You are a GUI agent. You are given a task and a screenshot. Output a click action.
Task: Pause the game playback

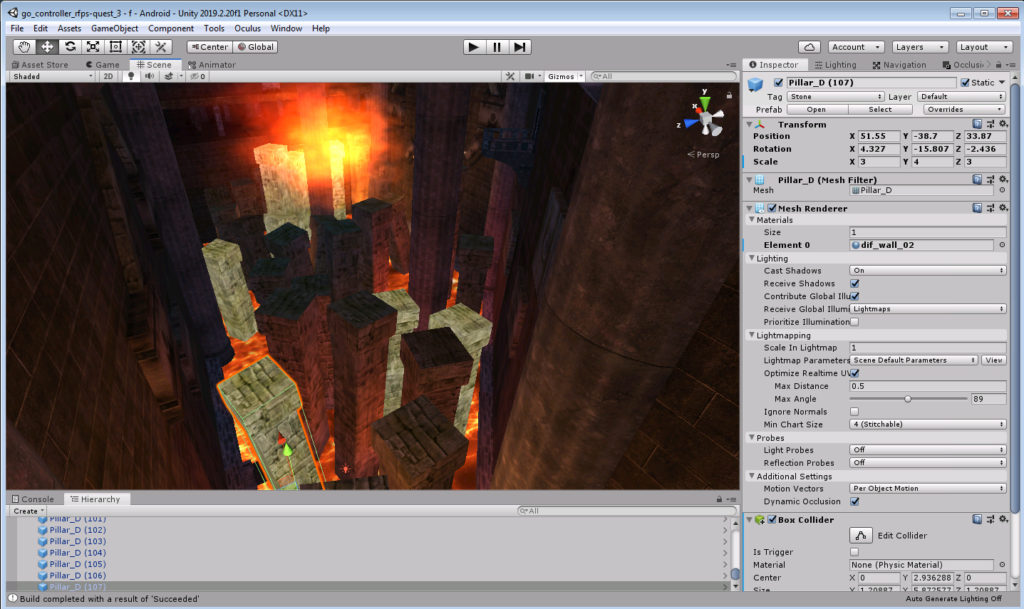pos(496,47)
